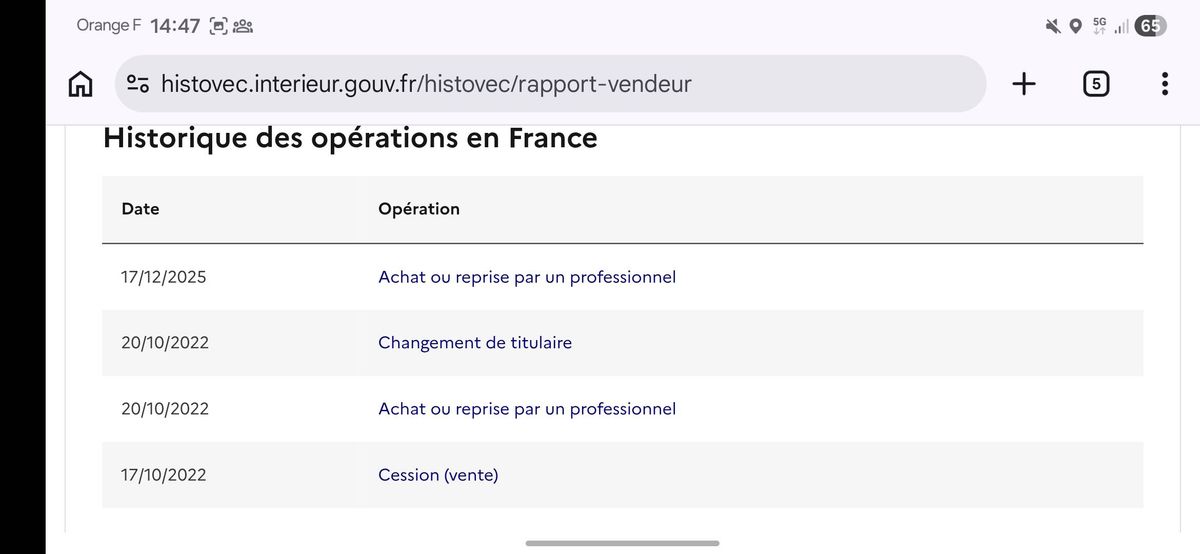Viewport: 1200px width, 554px height.
Task: Open the 20/10/2022 Achat ou reprise operation
Action: (x=527, y=409)
